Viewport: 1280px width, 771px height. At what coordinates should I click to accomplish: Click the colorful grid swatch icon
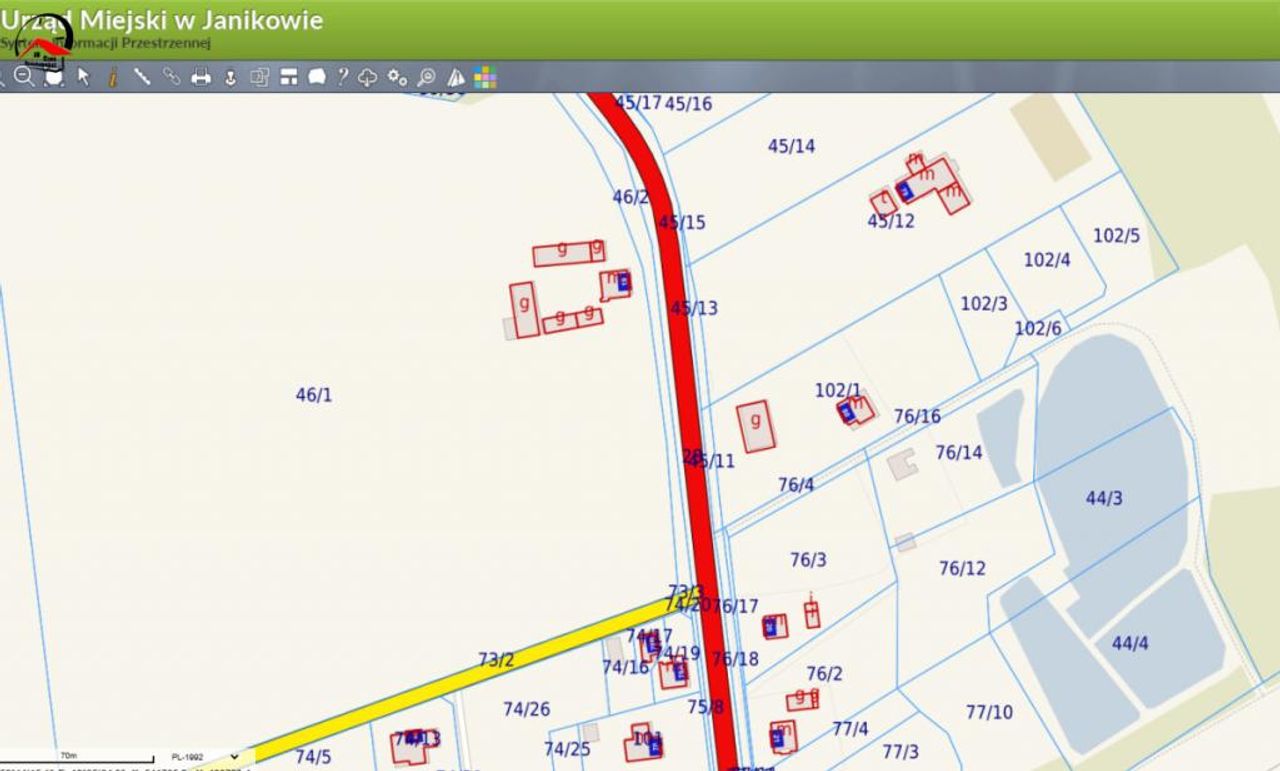click(485, 77)
